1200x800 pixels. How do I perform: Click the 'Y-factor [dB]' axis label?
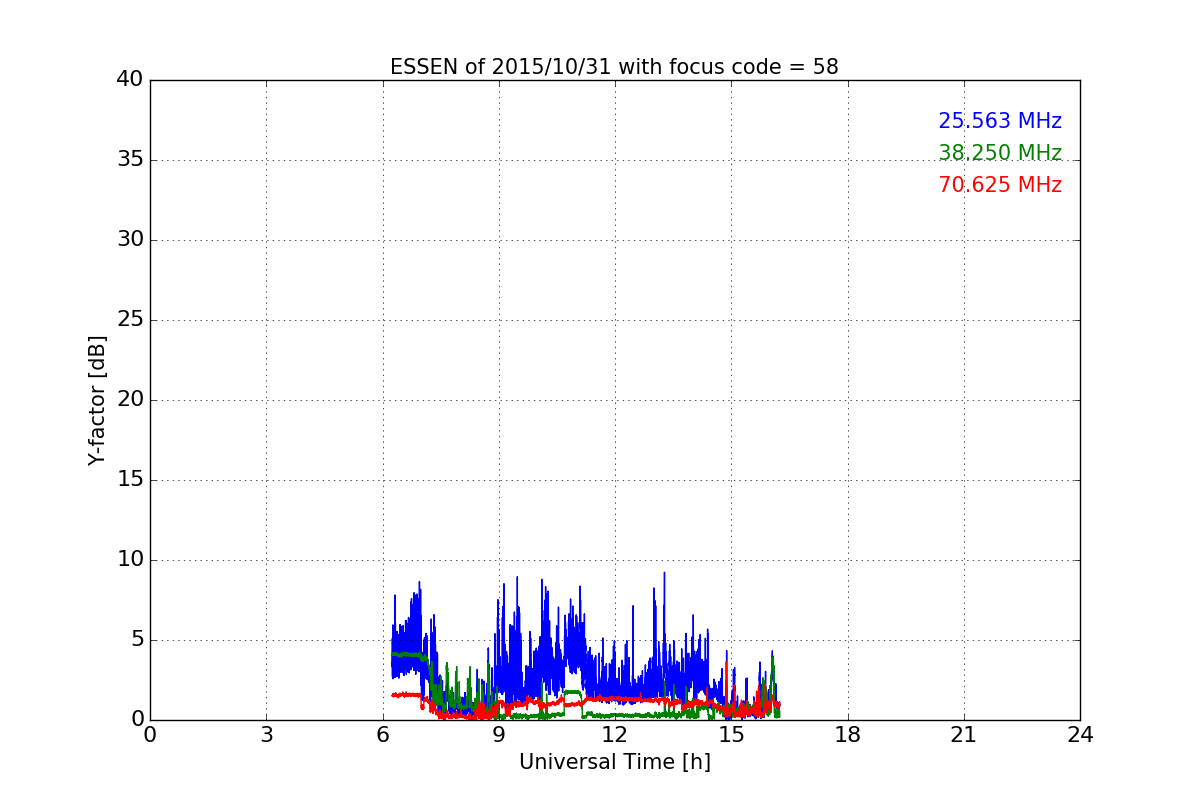97,400
